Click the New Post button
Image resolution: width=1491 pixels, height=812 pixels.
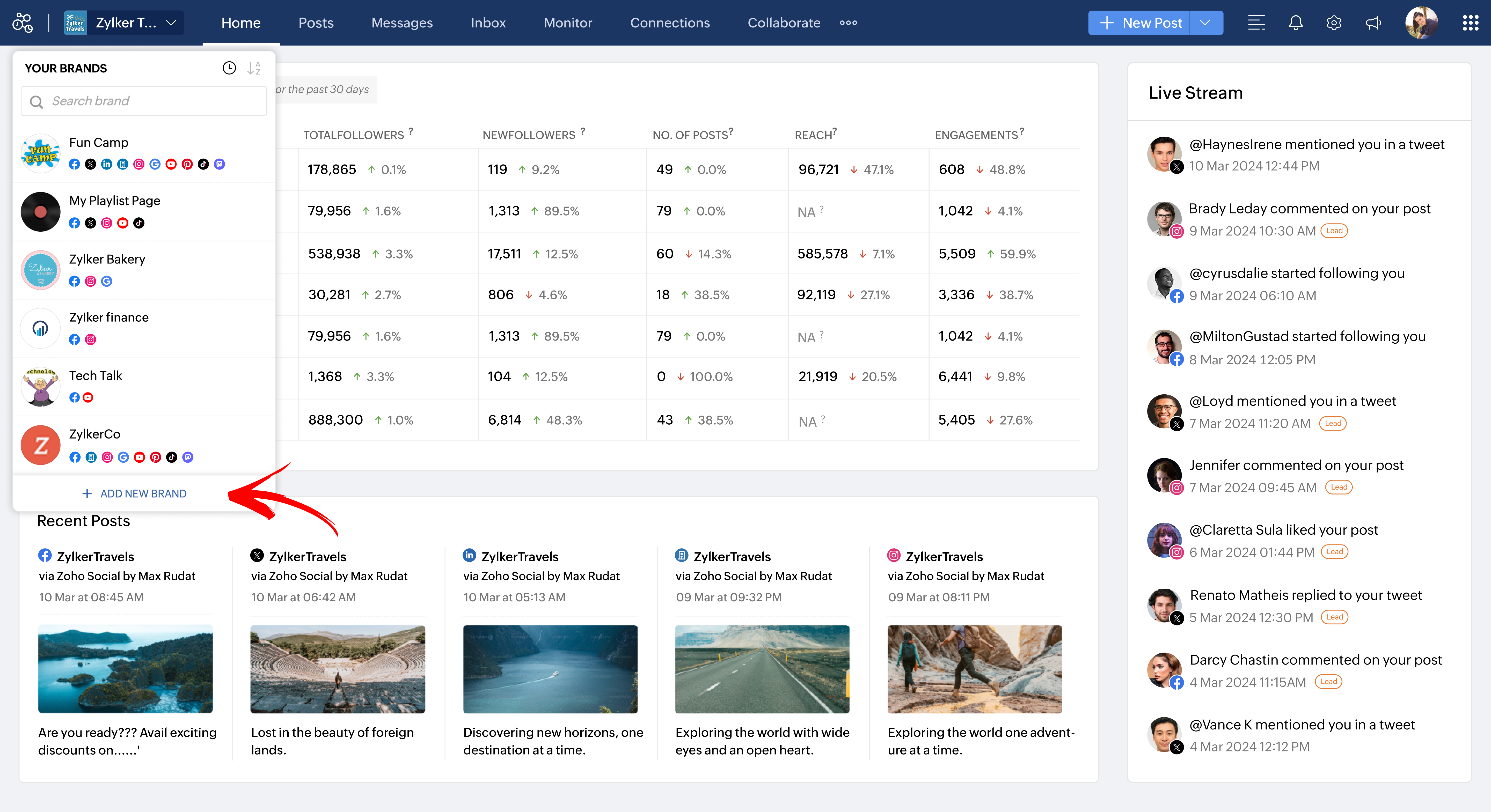(1139, 23)
